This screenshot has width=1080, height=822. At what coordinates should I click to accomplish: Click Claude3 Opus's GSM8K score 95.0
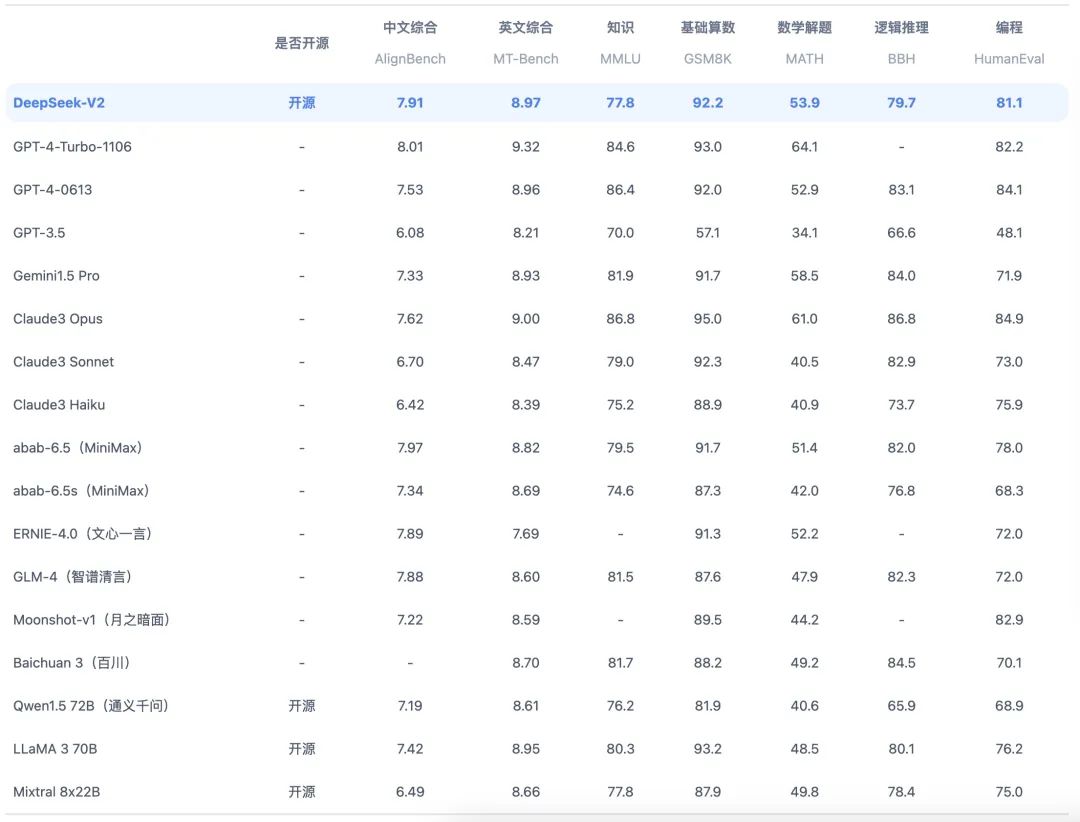click(x=708, y=318)
